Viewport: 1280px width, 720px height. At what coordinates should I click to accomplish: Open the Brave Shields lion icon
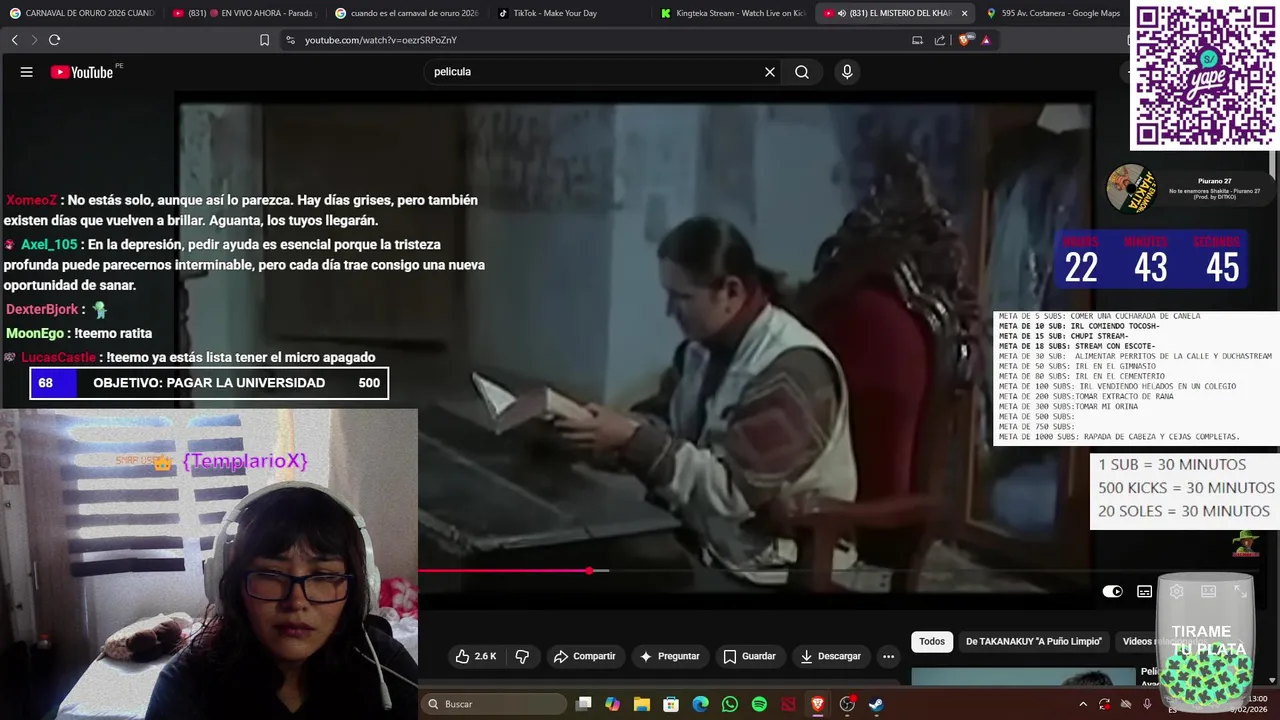click(x=964, y=40)
